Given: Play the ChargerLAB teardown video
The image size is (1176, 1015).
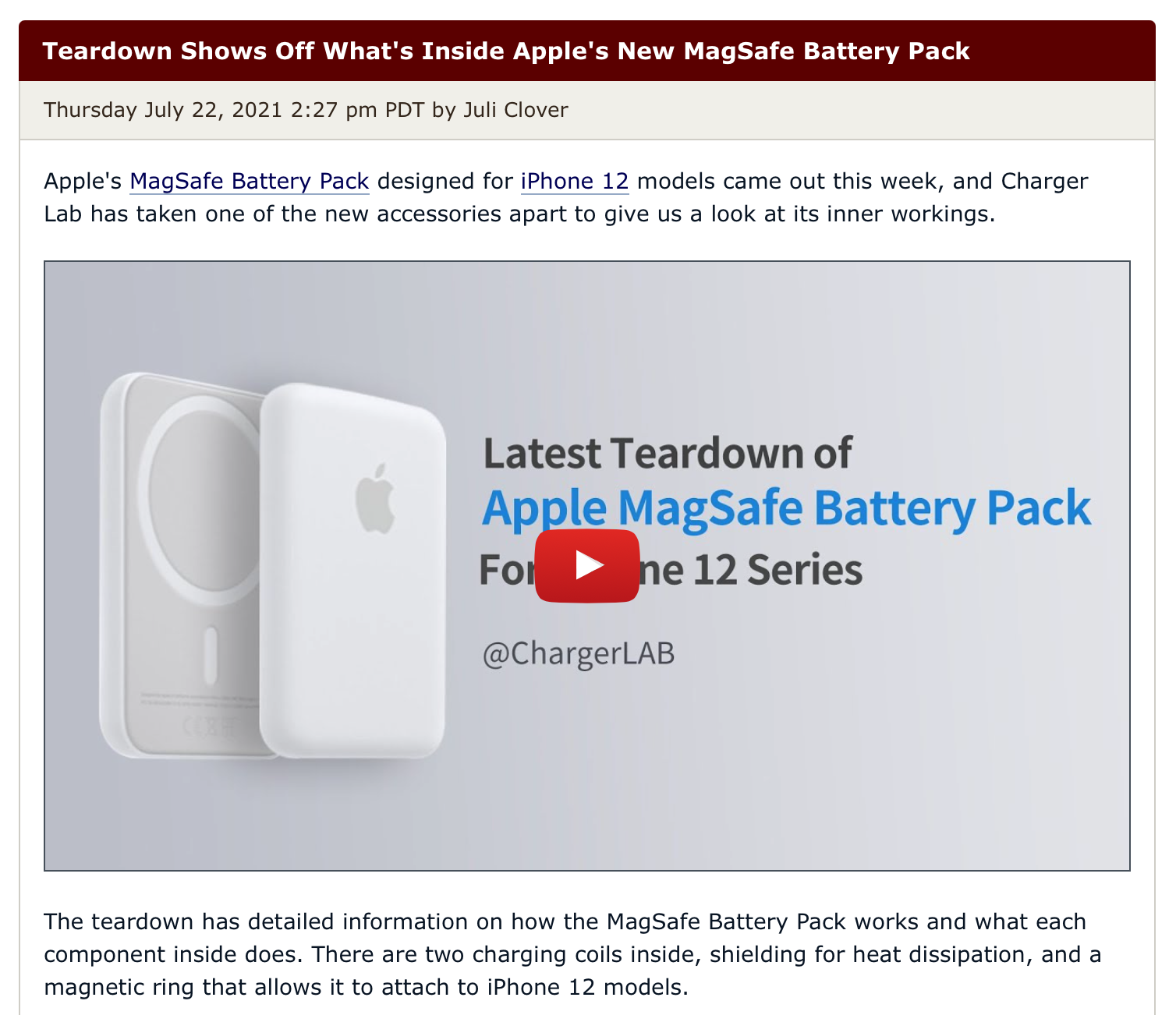Looking at the screenshot, I should [x=586, y=565].
